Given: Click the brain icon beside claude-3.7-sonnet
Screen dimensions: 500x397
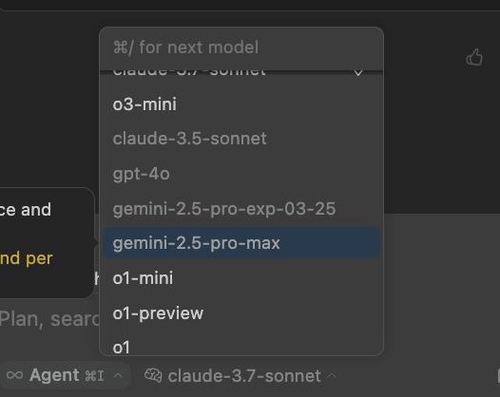Looking at the screenshot, I should click(153, 376).
